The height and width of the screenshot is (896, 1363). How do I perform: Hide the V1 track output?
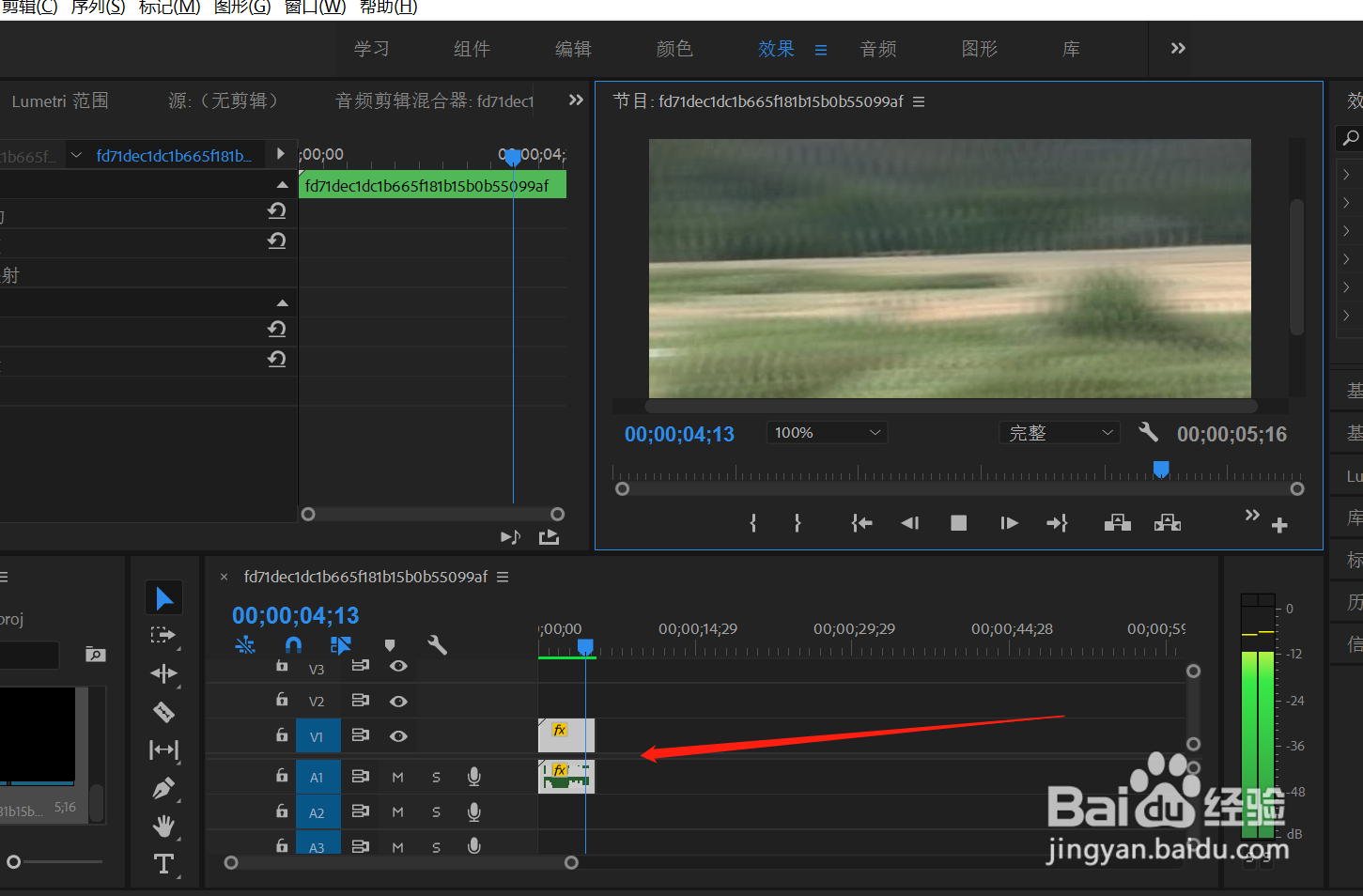pos(398,736)
